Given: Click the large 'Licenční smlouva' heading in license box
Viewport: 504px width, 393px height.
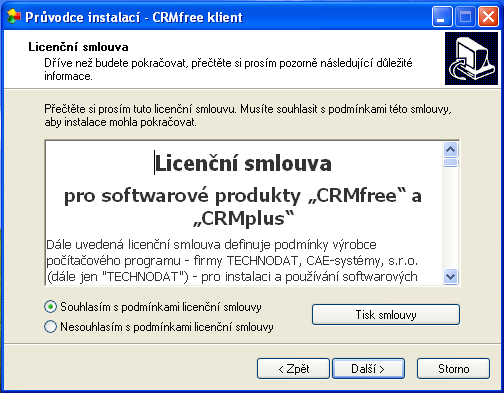Looking at the screenshot, I should click(243, 164).
